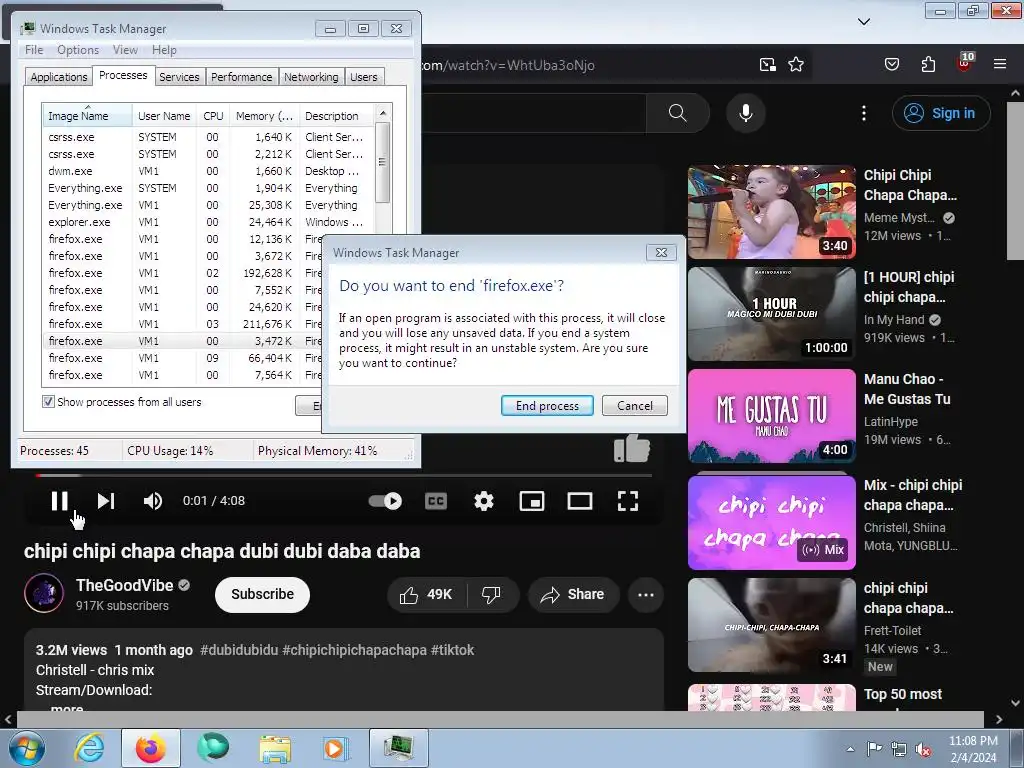Viewport: 1024px width, 768px height.
Task: Open more actions ellipsis under video
Action: point(646,594)
